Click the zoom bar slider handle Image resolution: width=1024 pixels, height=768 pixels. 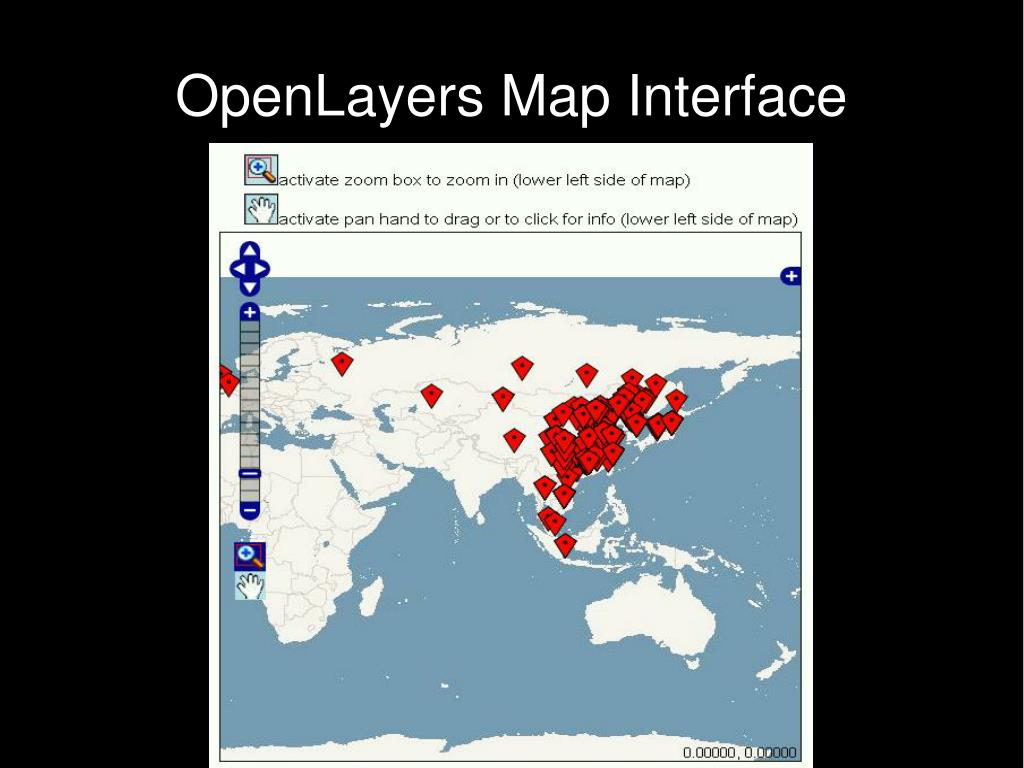pyautogui.click(x=249, y=473)
